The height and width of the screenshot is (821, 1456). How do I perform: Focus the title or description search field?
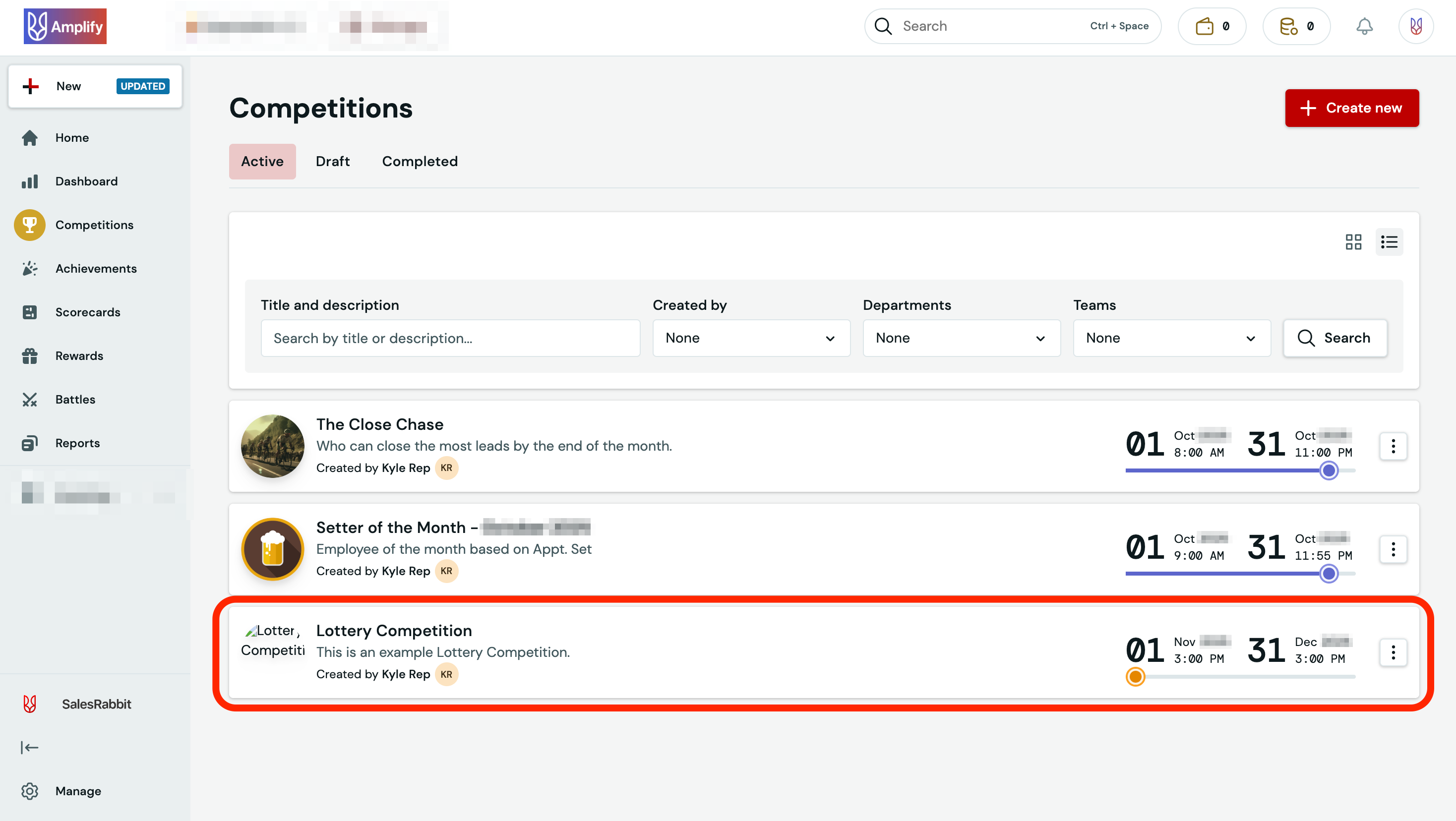coord(450,338)
